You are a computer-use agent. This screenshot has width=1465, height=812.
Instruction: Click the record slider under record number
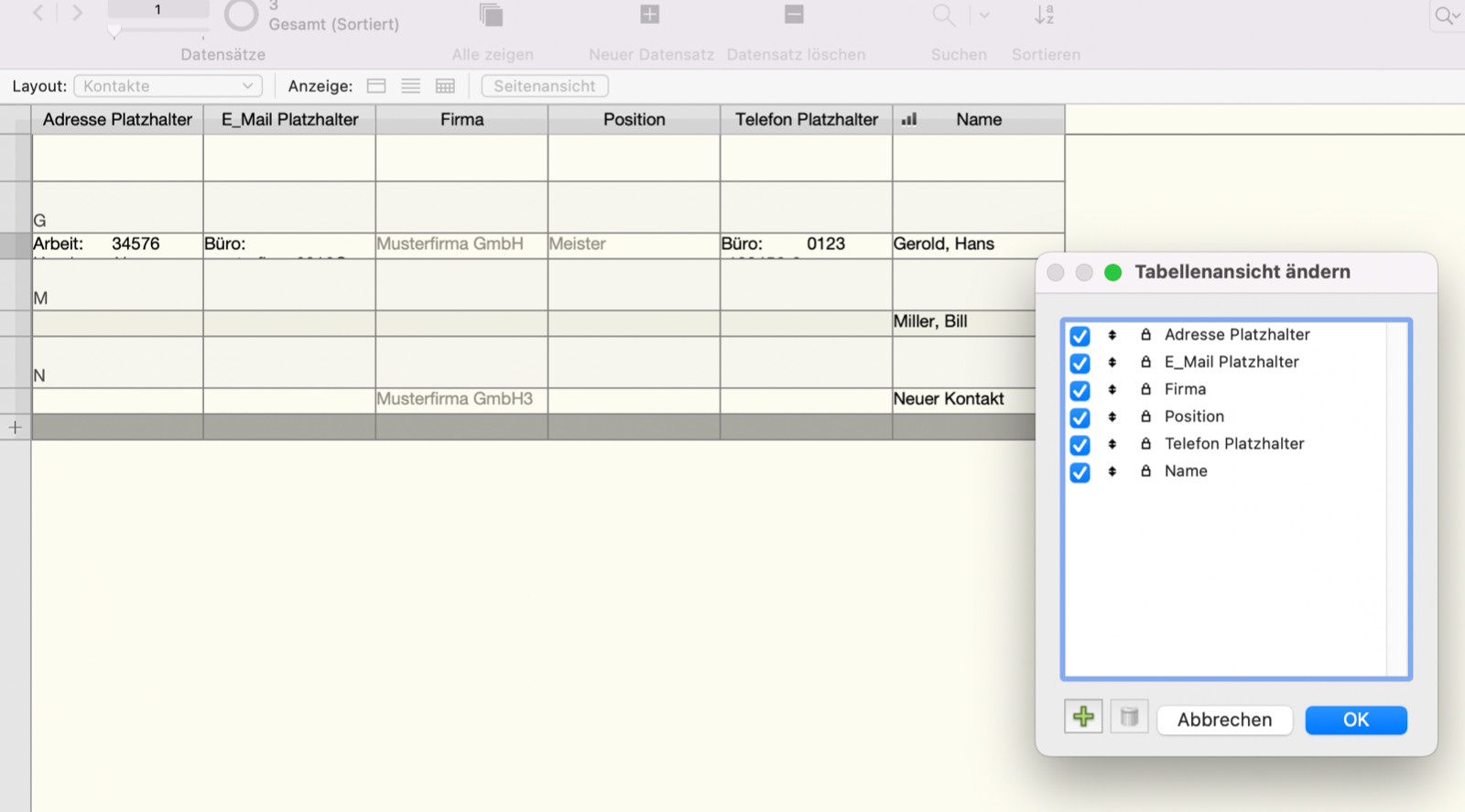tap(114, 31)
